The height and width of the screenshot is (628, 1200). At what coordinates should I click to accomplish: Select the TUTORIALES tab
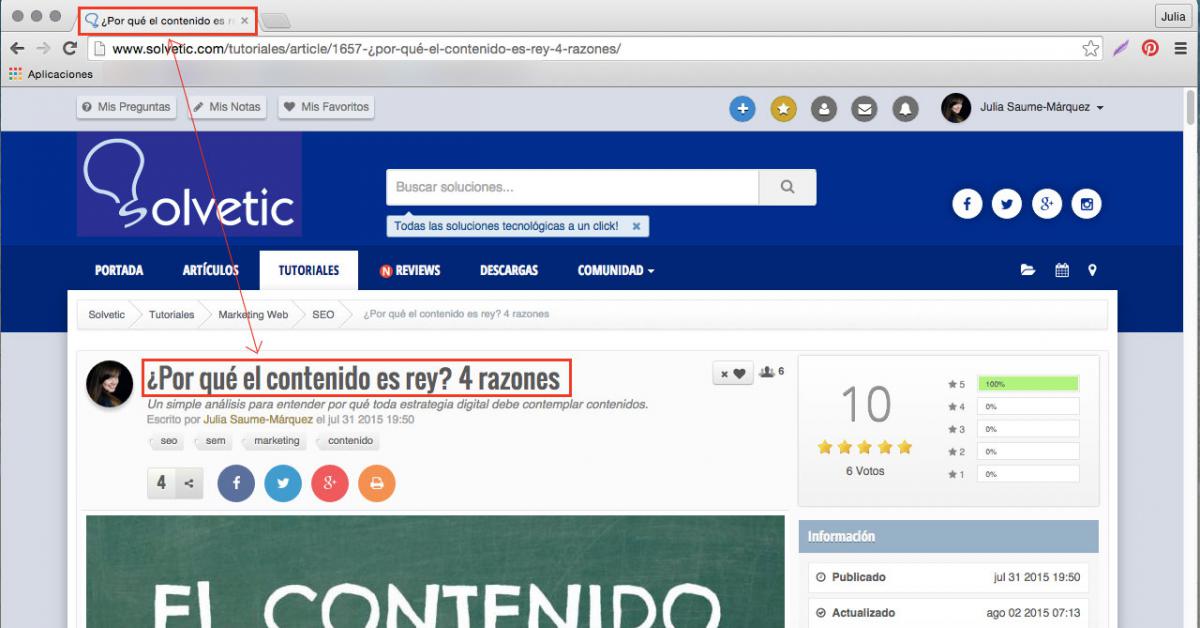[x=309, y=270]
